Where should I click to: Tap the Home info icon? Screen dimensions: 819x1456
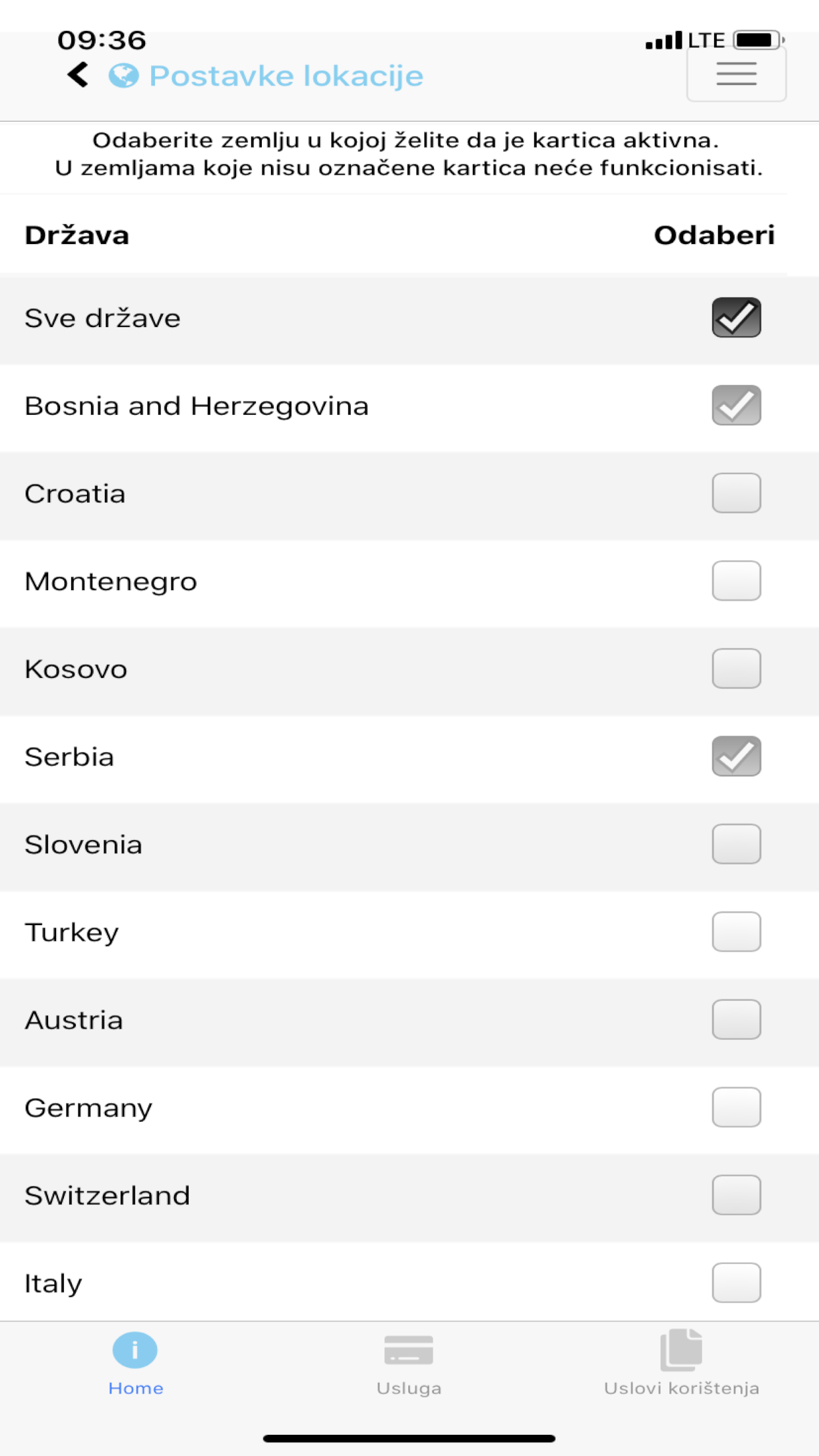tap(135, 1350)
